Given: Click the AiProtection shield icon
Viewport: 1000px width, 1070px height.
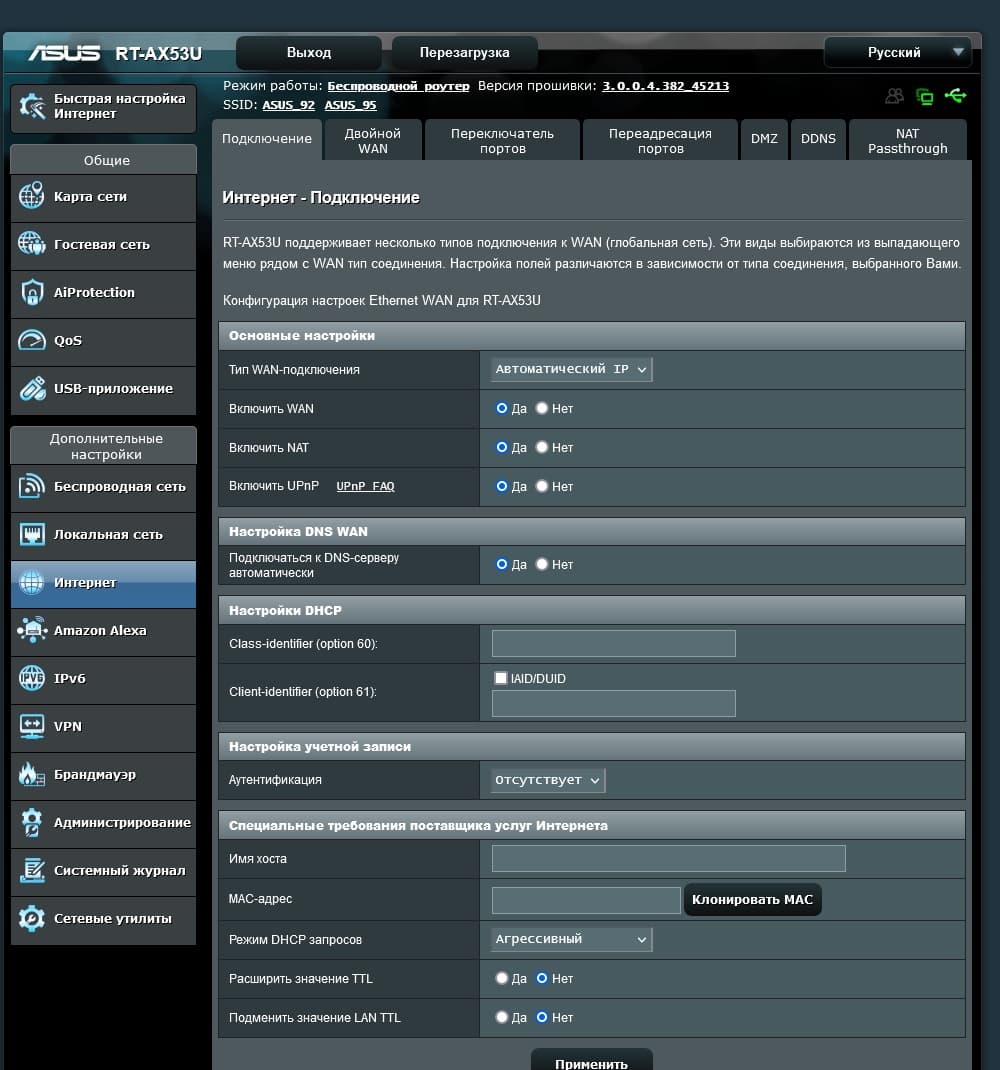Looking at the screenshot, I should coord(31,292).
